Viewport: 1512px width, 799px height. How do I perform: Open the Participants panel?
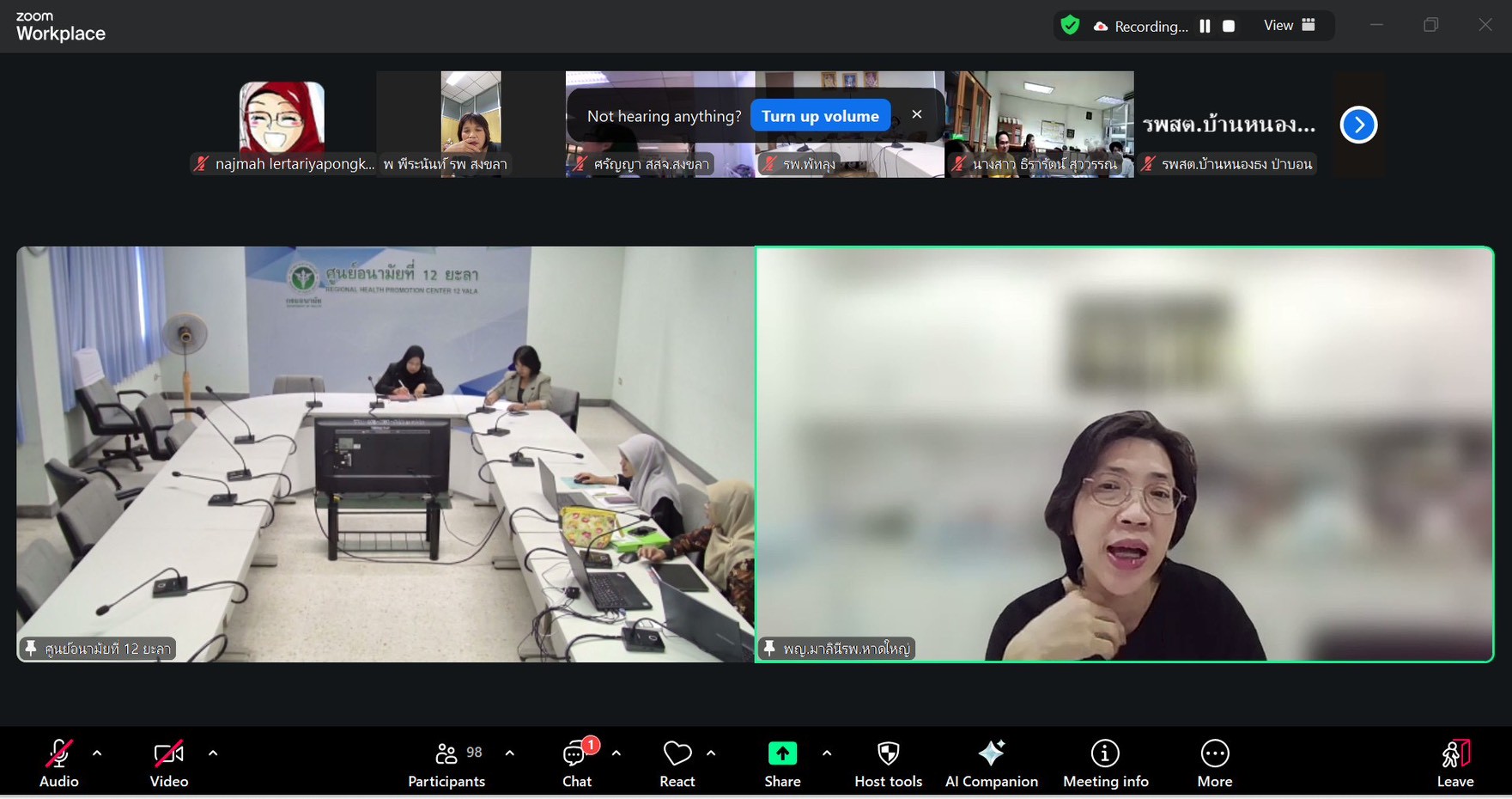coord(446,764)
